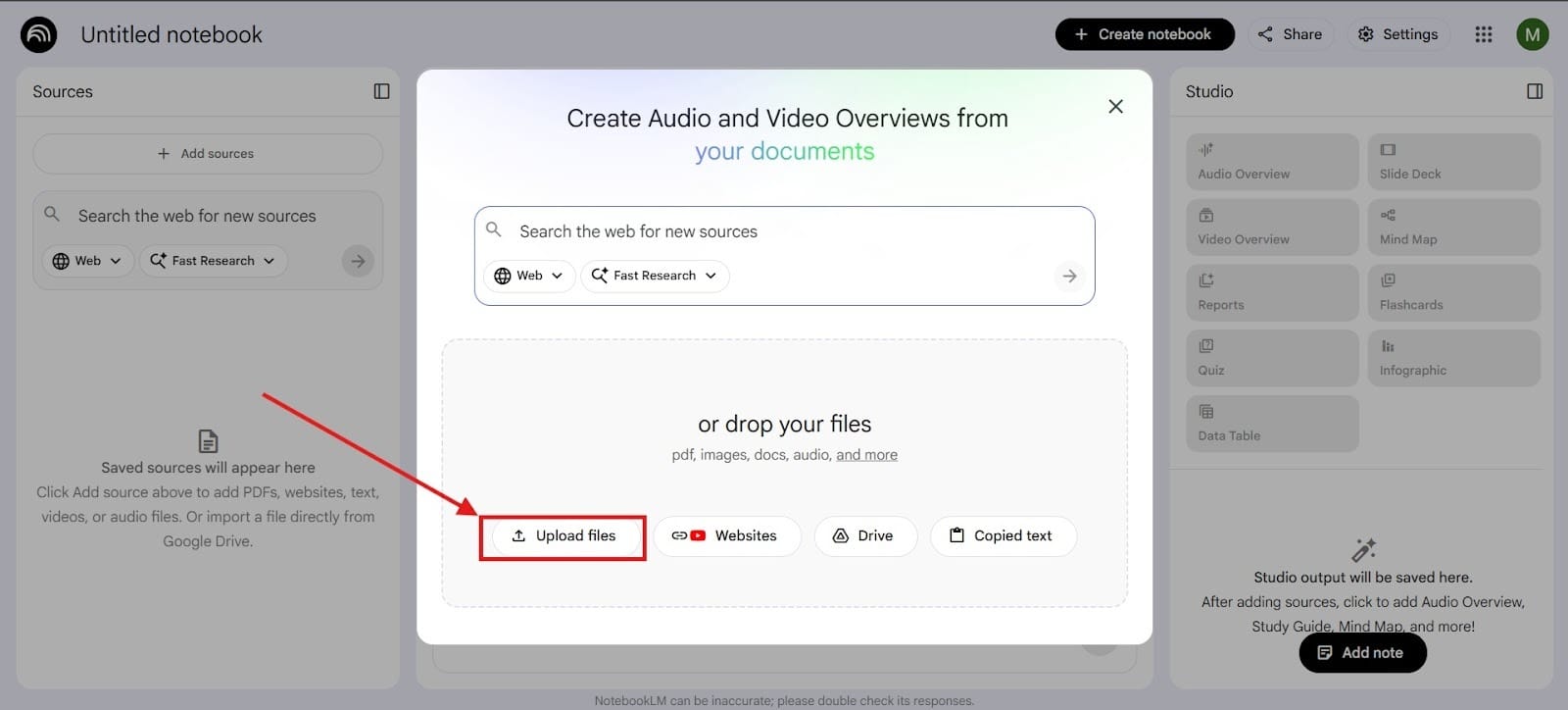Collapse the Studio panel
Image resolution: width=1568 pixels, height=710 pixels.
coord(1535,91)
